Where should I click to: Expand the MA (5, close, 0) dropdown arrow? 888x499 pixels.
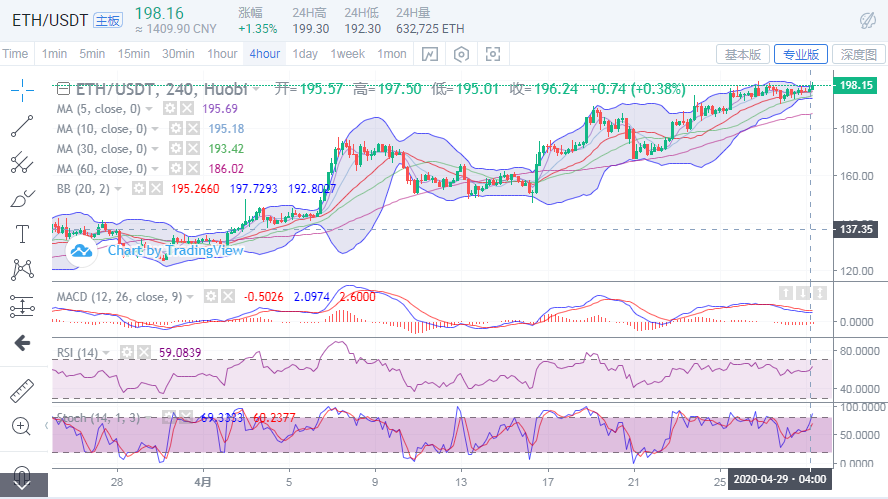(x=150, y=109)
